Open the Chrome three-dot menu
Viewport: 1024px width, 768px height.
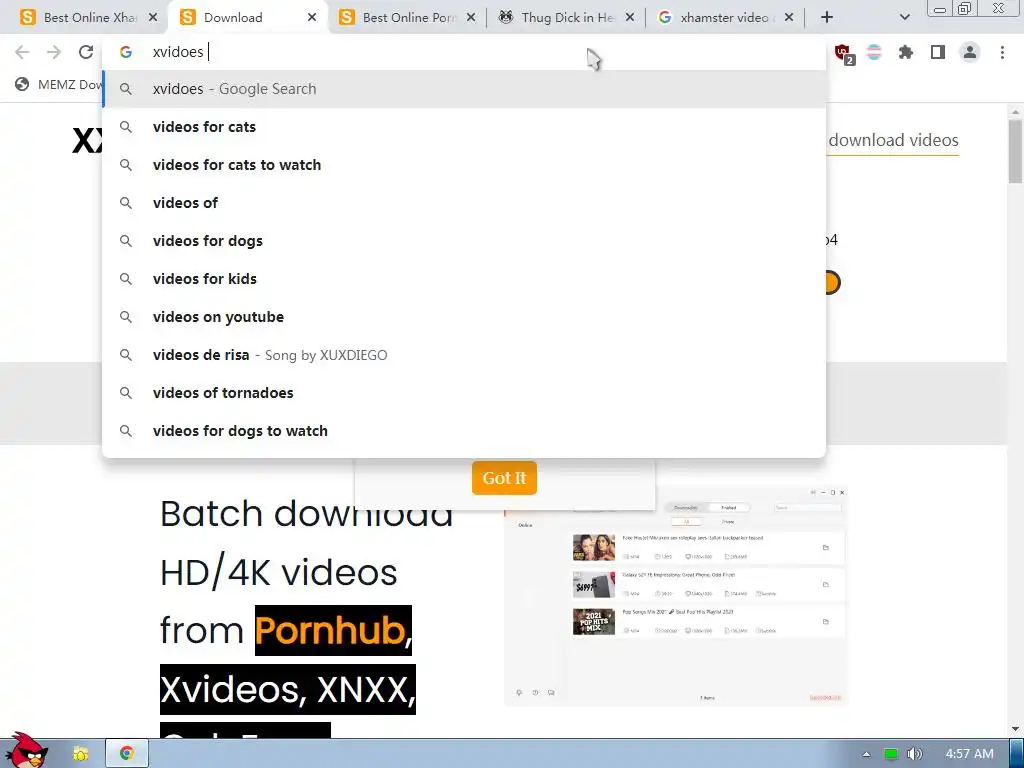point(1002,52)
